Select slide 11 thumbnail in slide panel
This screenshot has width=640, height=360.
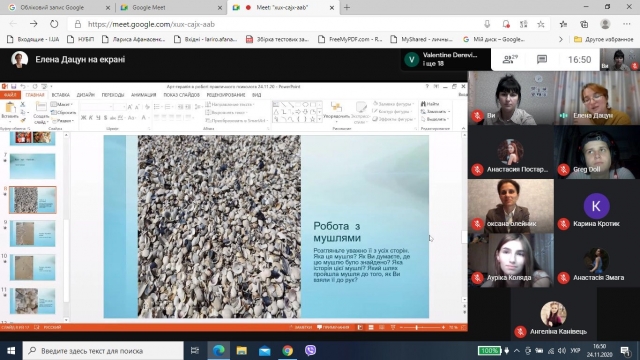click(x=33, y=301)
